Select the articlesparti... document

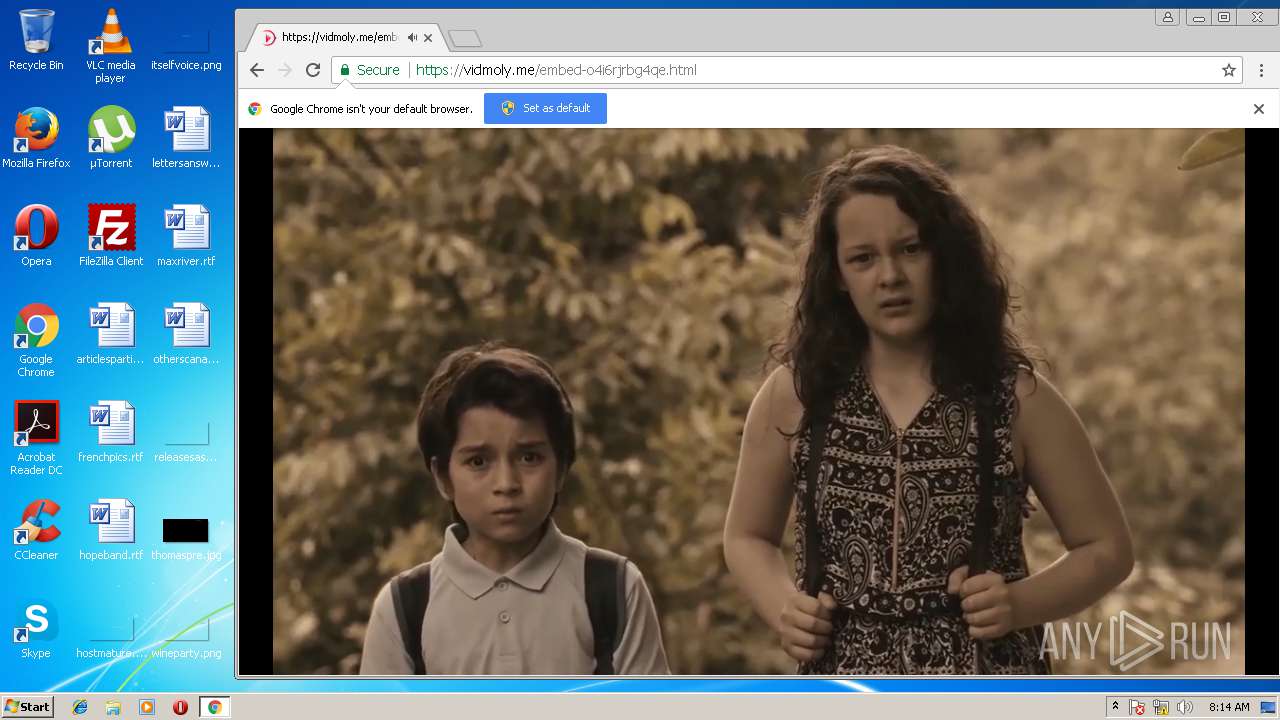pos(111,334)
